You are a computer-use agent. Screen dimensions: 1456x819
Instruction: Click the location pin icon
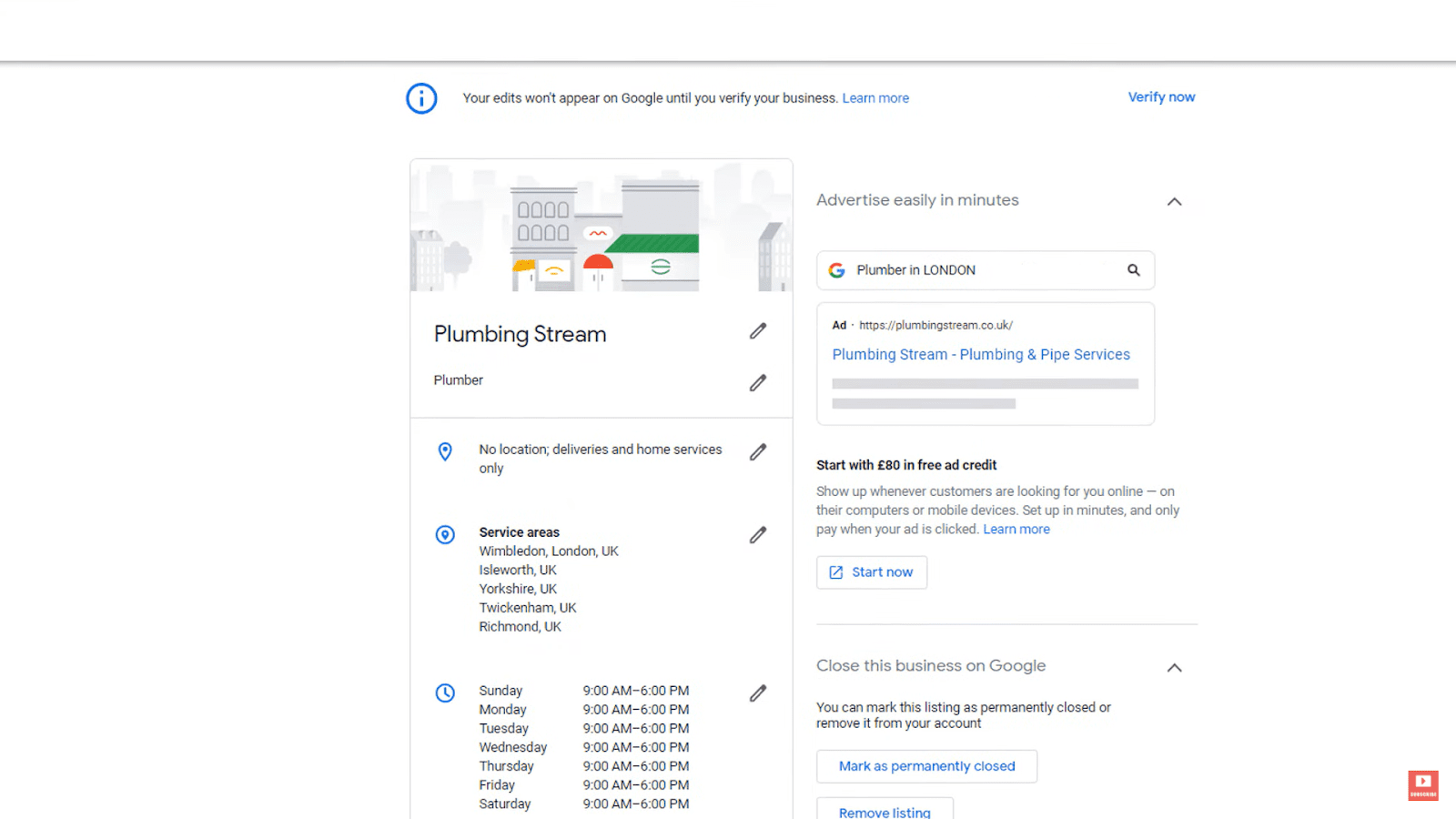coord(445,451)
